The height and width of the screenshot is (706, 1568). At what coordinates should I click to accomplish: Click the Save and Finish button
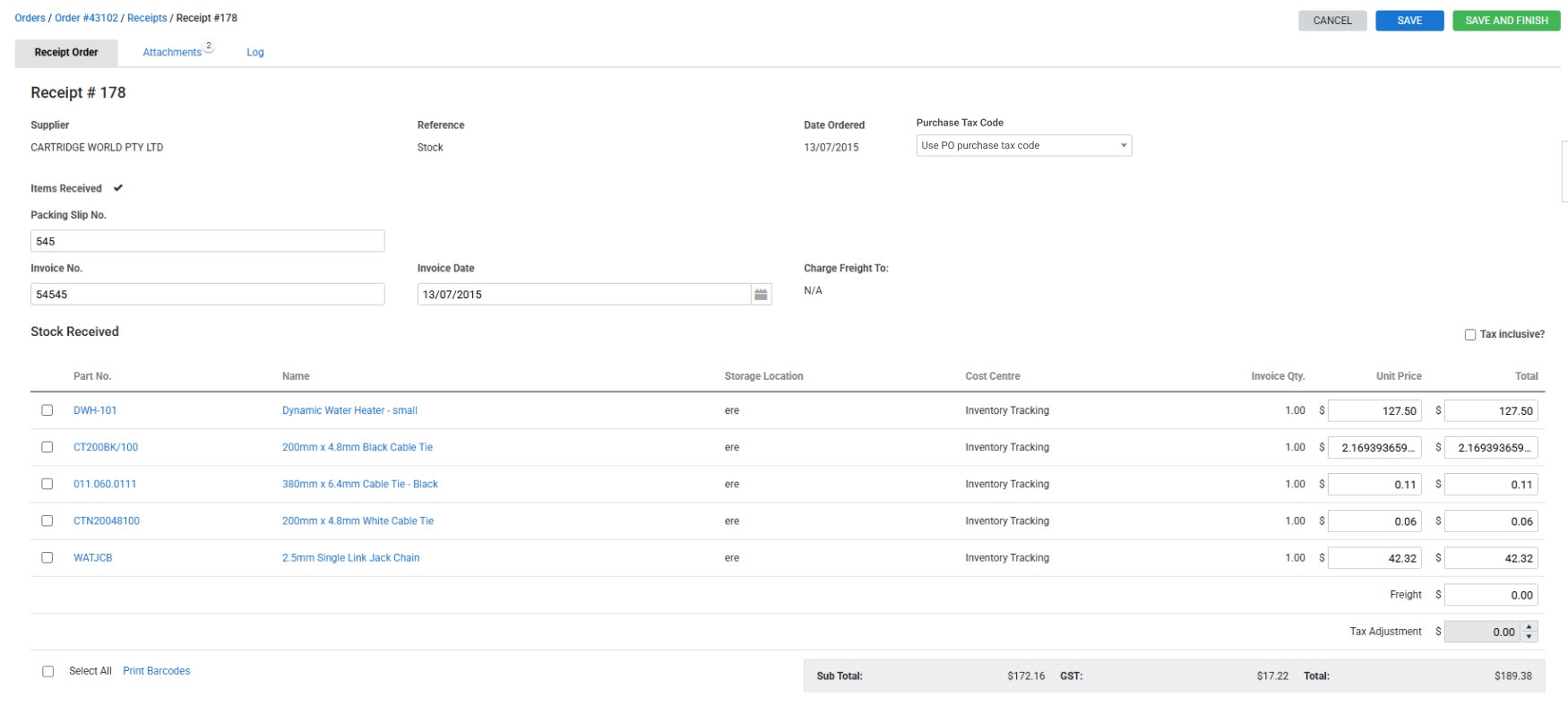1506,21
